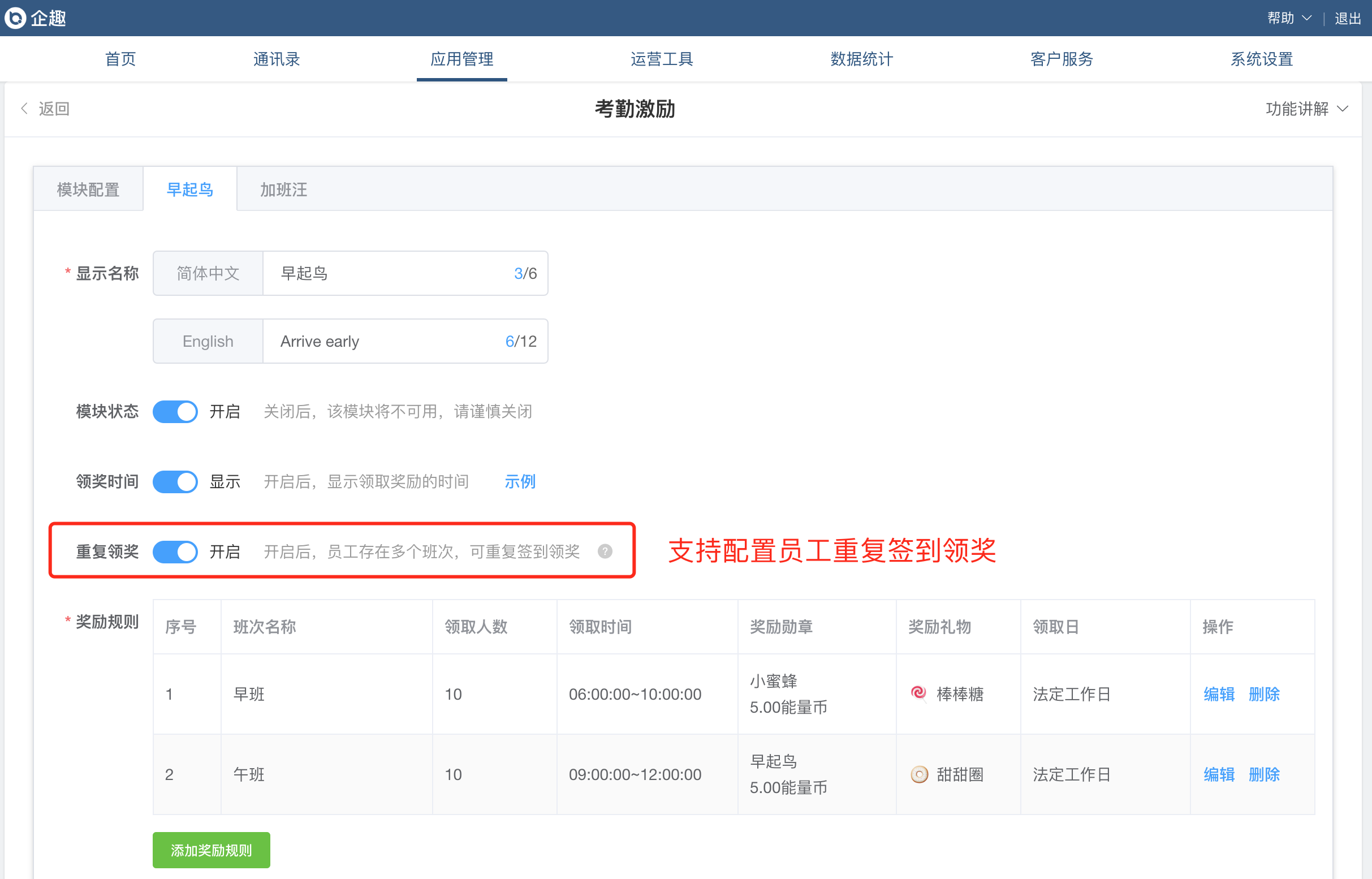Toggle the 模块状态 switch off
This screenshot has width=1372, height=879.
(175, 412)
